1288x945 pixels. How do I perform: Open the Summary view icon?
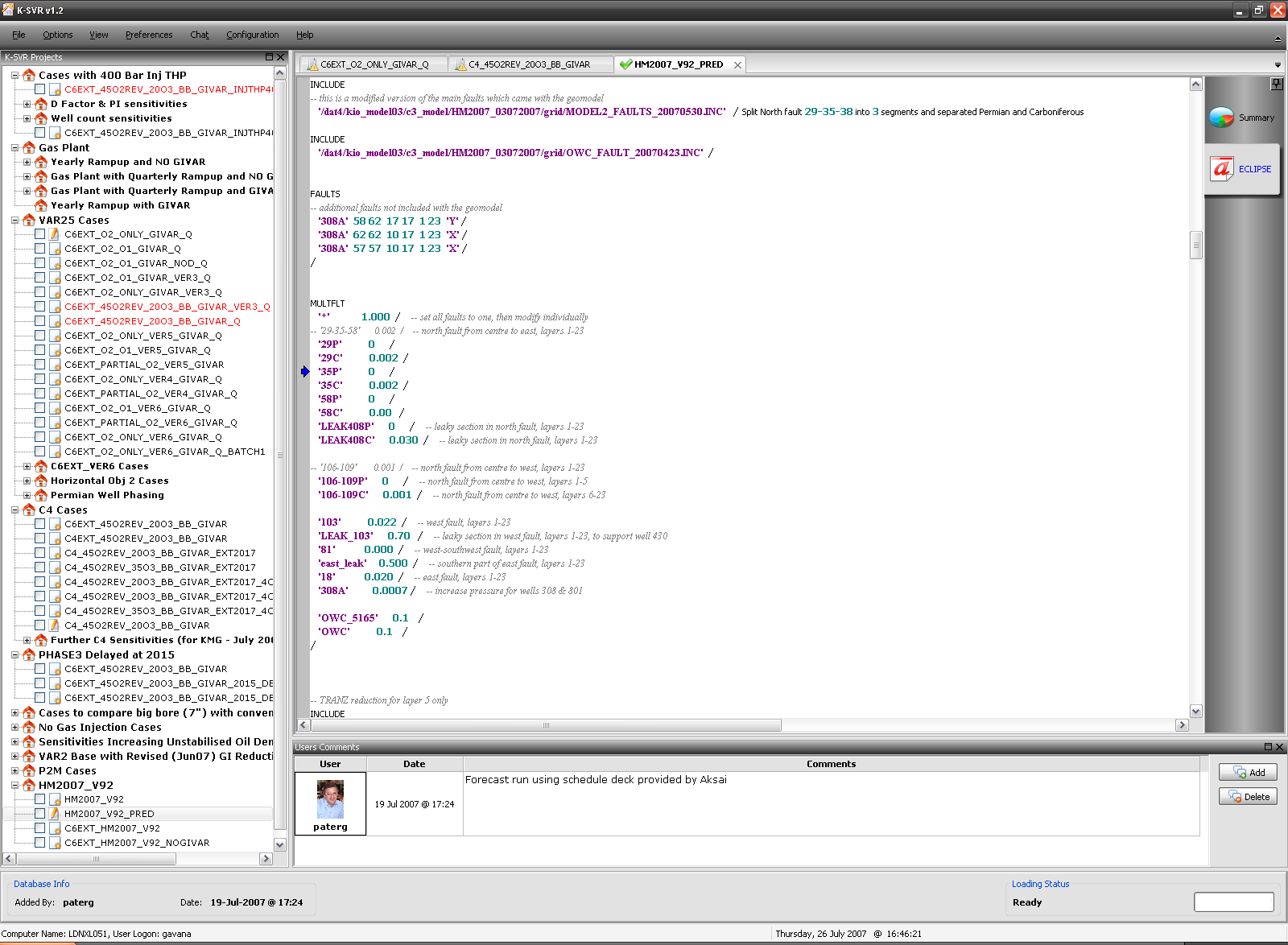[x=1221, y=118]
